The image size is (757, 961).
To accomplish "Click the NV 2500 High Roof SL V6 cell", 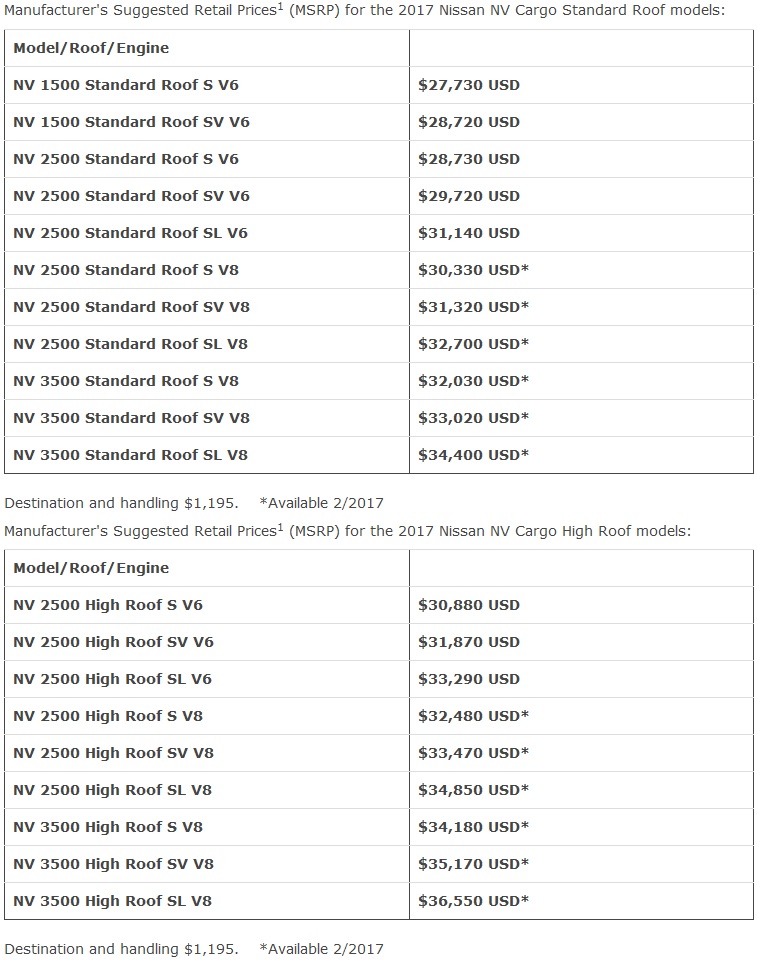I will coord(112,679).
